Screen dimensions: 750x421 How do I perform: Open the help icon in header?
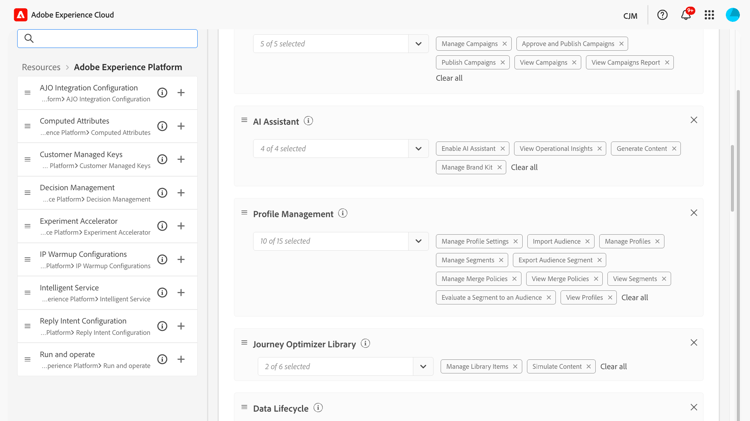tap(662, 15)
